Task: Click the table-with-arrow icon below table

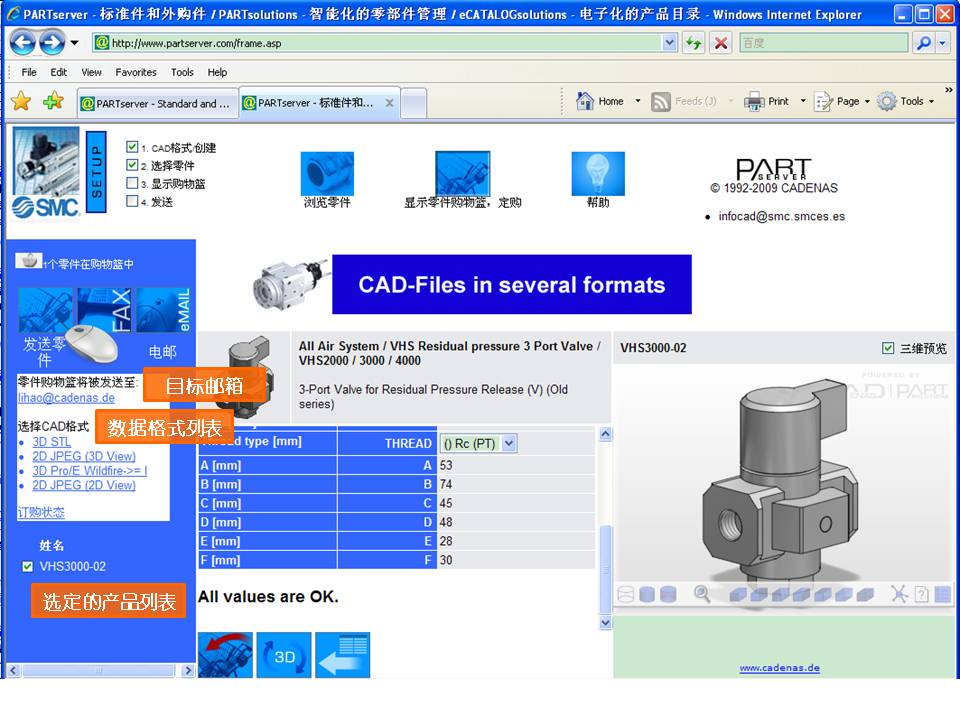Action: click(x=343, y=655)
